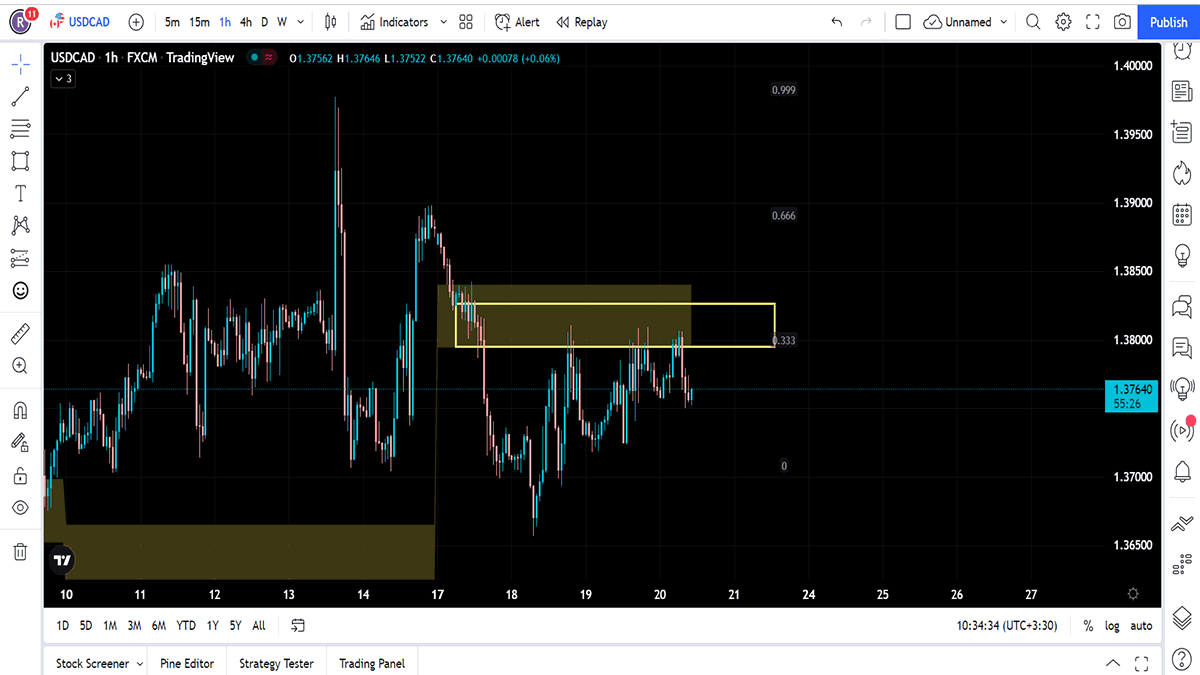This screenshot has height=675, width=1200.
Task: Open the Alerts bell in right sidebar
Action: (x=1181, y=470)
